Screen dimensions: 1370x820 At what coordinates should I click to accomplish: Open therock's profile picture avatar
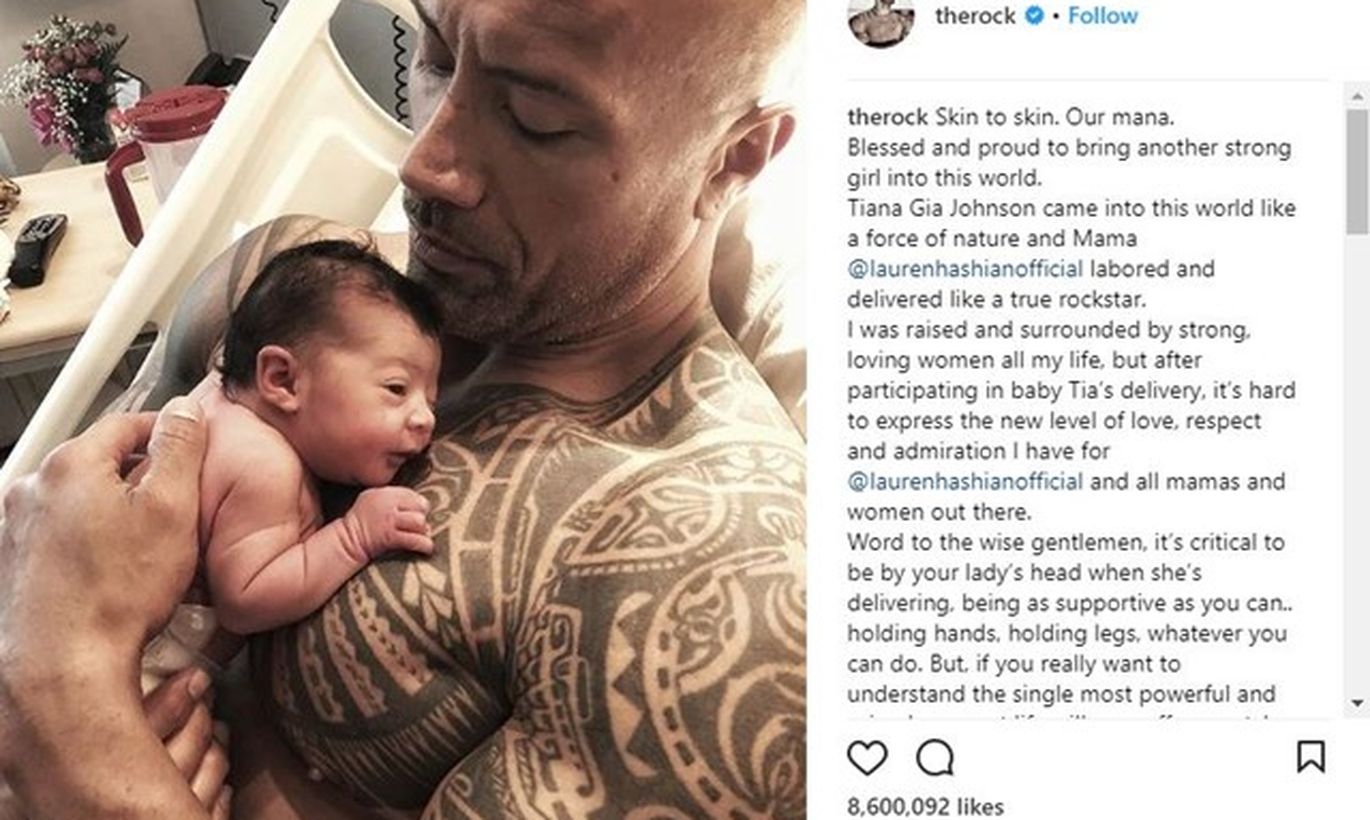881,20
